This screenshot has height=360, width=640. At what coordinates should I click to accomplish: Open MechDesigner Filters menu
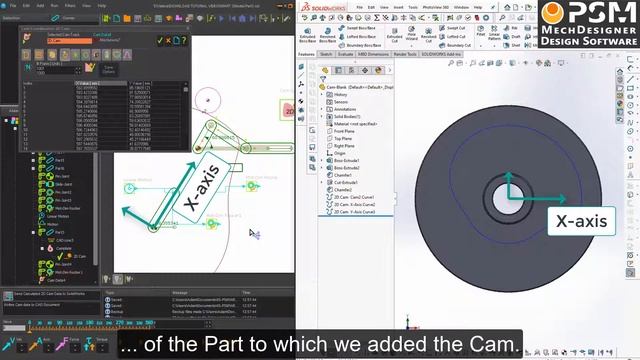70,6
